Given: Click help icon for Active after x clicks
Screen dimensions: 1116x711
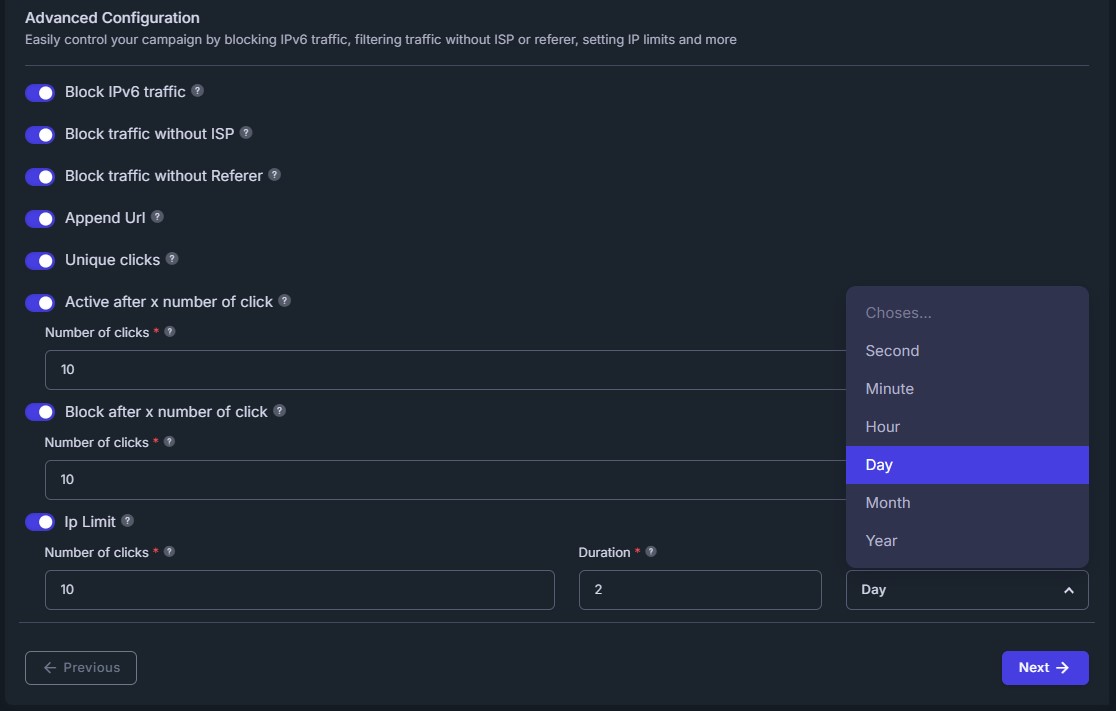Looking at the screenshot, I should point(285,301).
